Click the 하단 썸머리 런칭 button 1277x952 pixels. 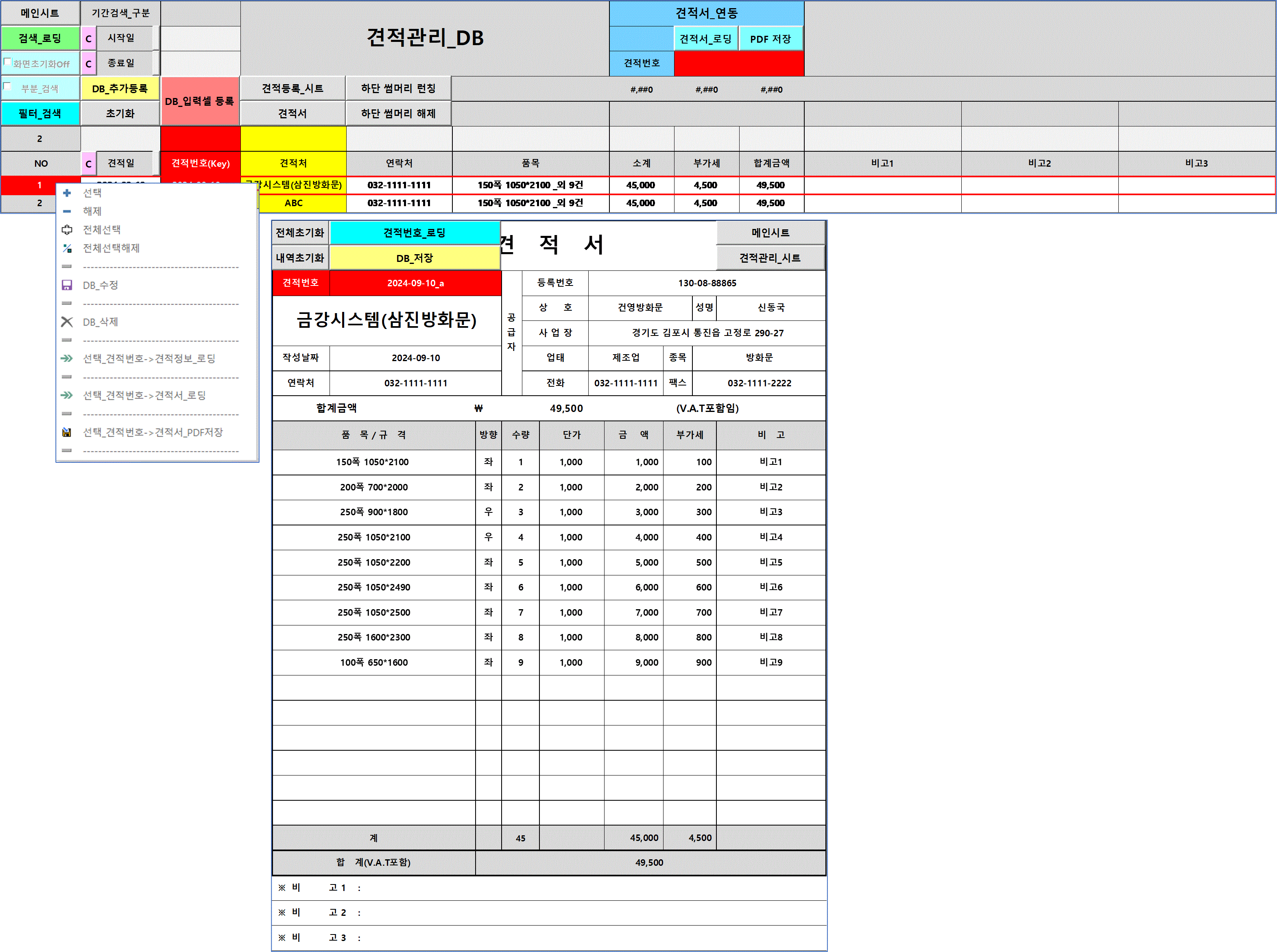click(398, 89)
